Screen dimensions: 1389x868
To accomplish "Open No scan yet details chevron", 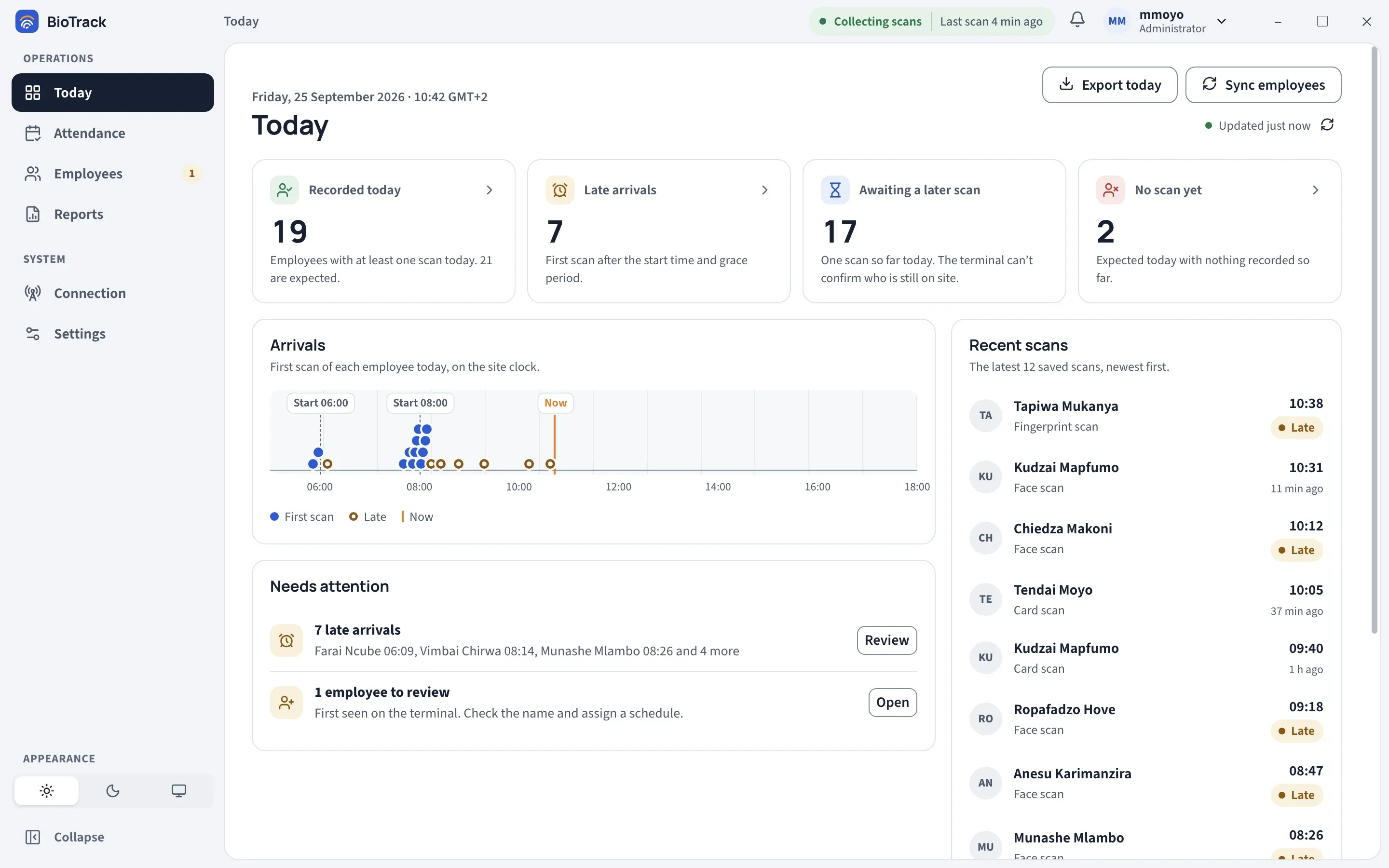I will (1316, 190).
